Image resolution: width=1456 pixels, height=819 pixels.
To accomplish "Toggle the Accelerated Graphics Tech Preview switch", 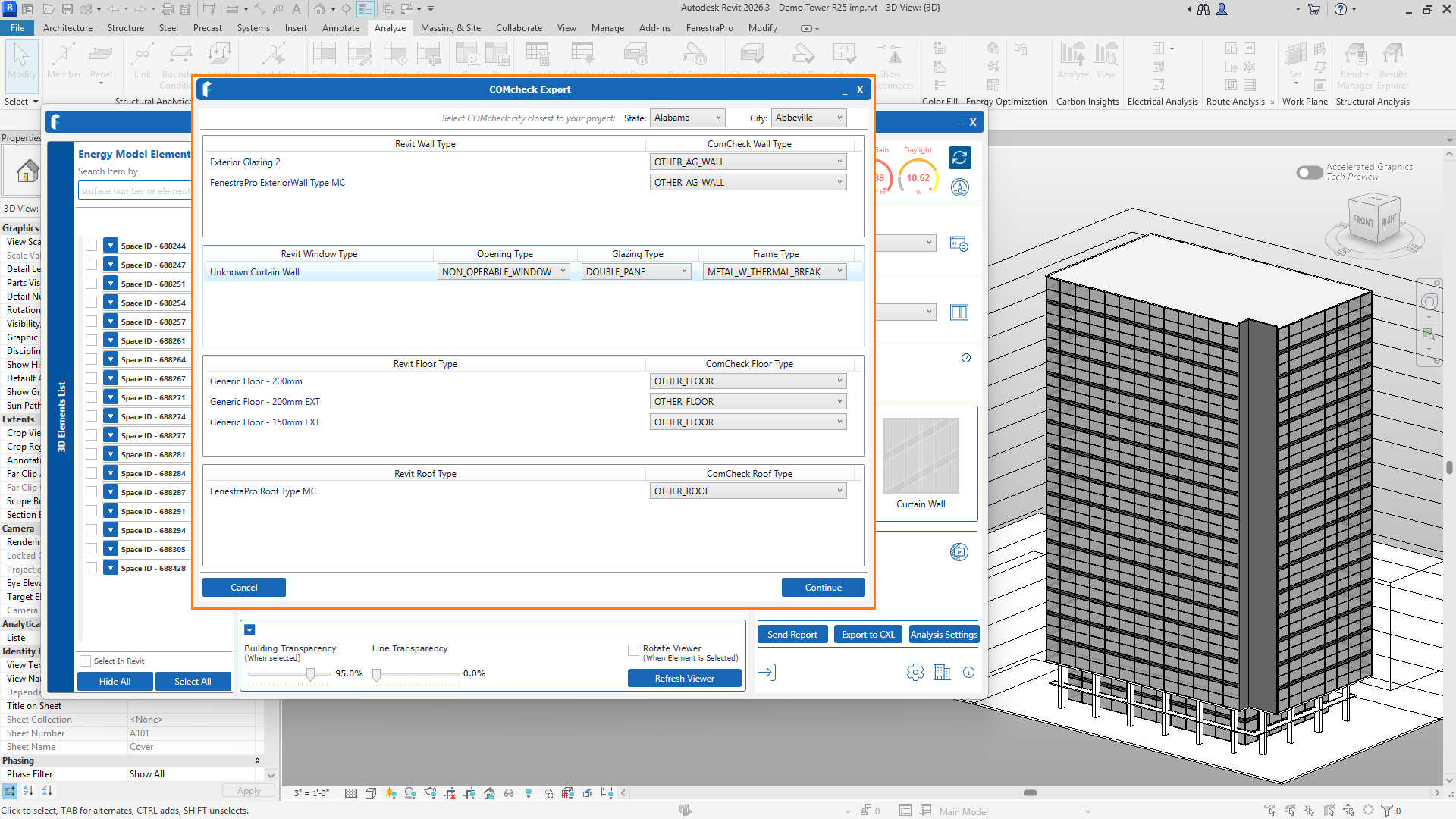I will [1310, 172].
